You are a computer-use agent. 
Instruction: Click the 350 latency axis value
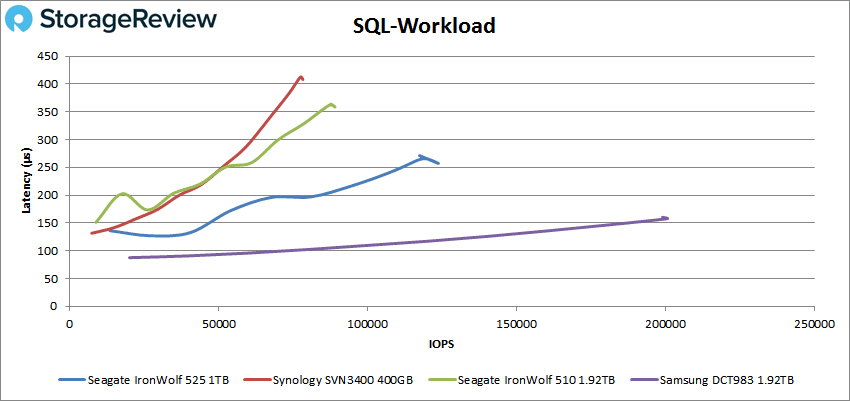(x=49, y=112)
